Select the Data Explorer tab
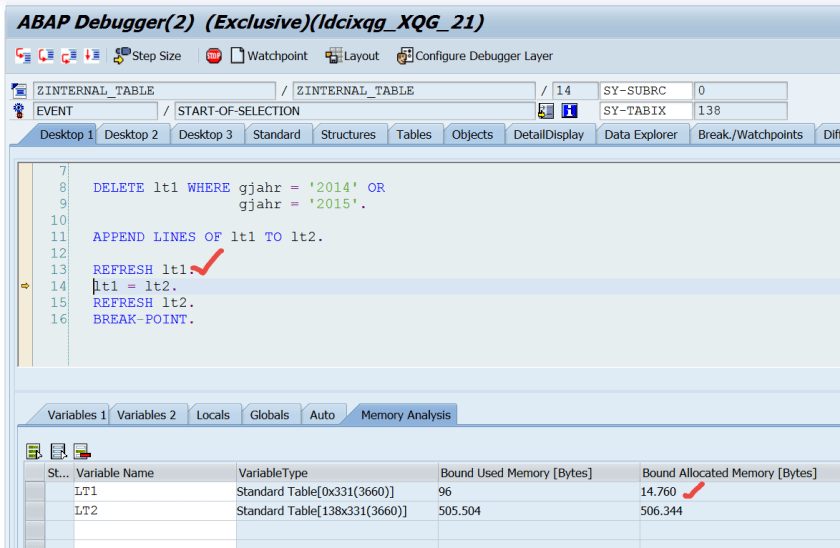The width and height of the screenshot is (840, 548). [640, 135]
